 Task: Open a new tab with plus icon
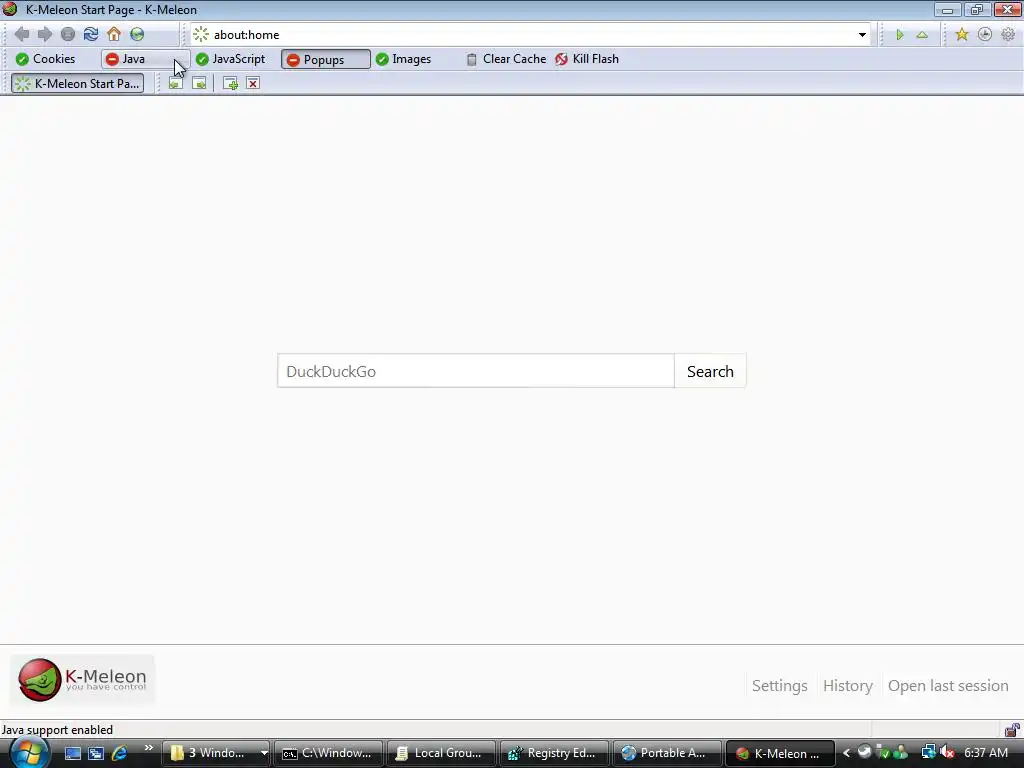[230, 83]
